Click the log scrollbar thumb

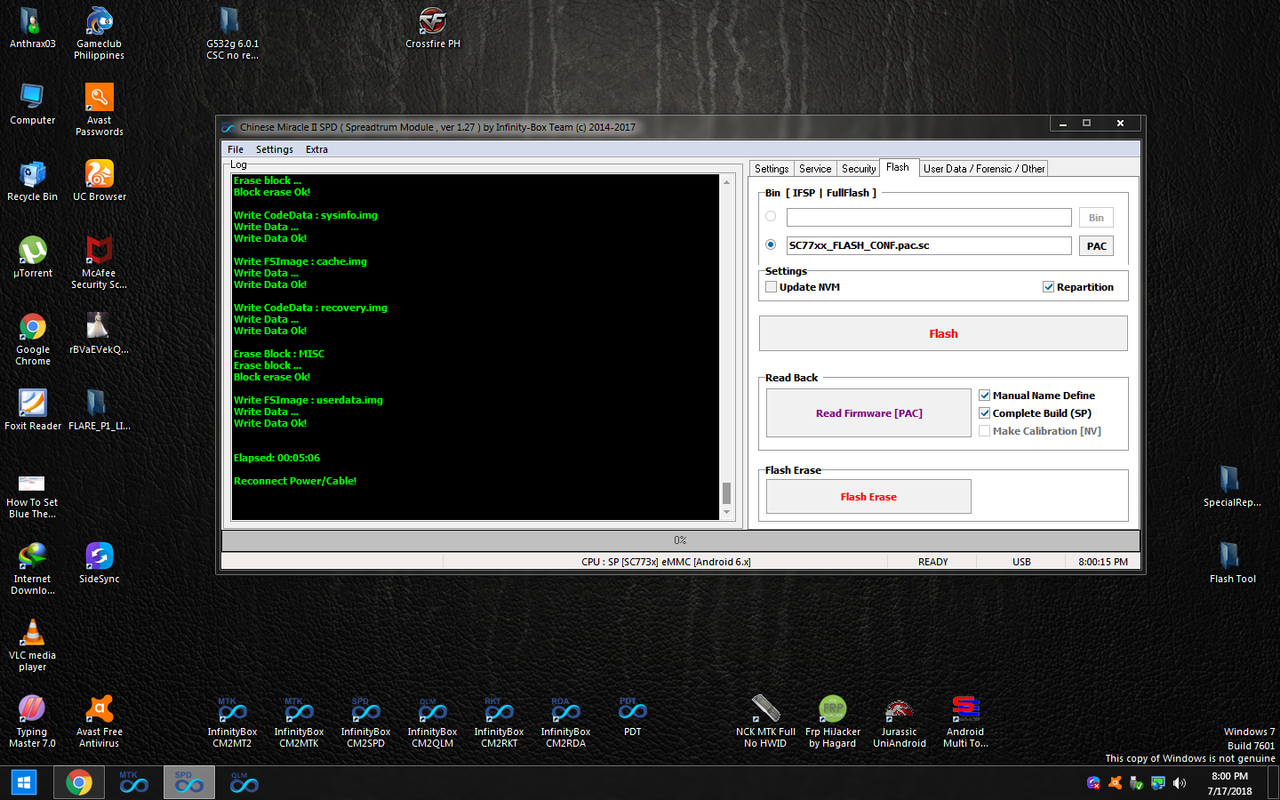727,494
